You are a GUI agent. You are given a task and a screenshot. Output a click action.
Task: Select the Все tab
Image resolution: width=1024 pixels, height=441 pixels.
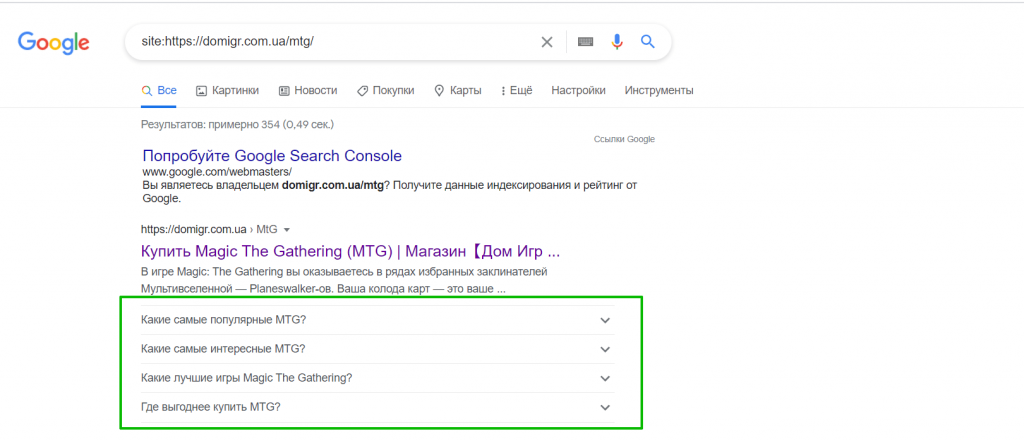tap(159, 91)
